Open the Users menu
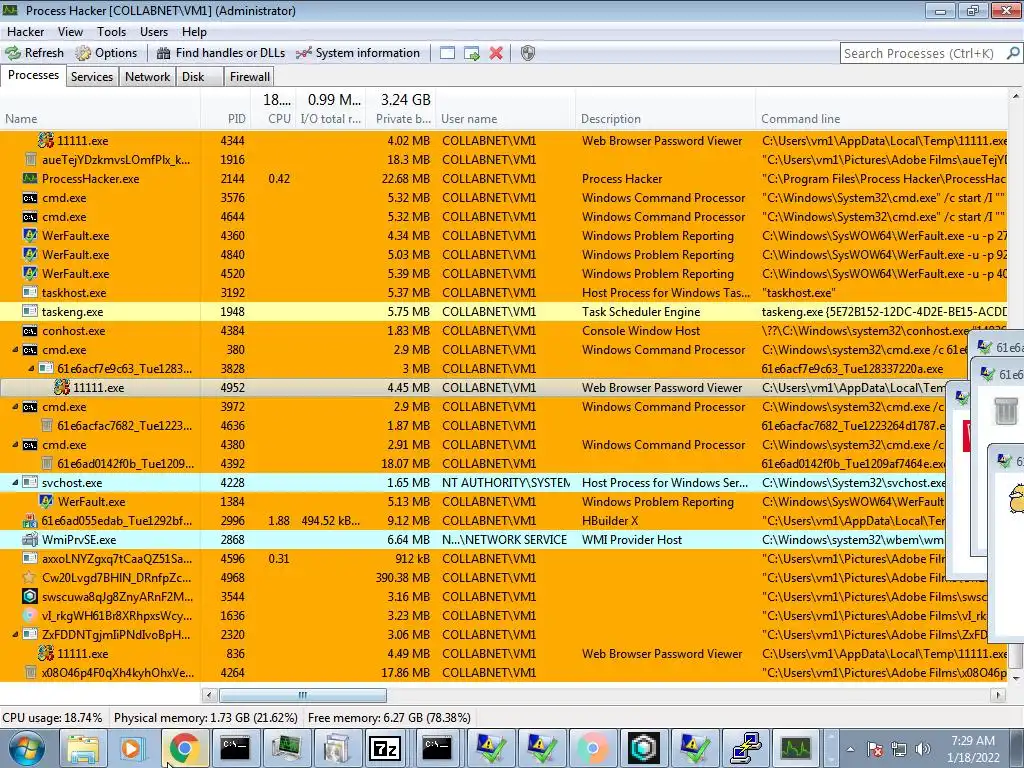Viewport: 1024px width, 768px height. [153, 31]
